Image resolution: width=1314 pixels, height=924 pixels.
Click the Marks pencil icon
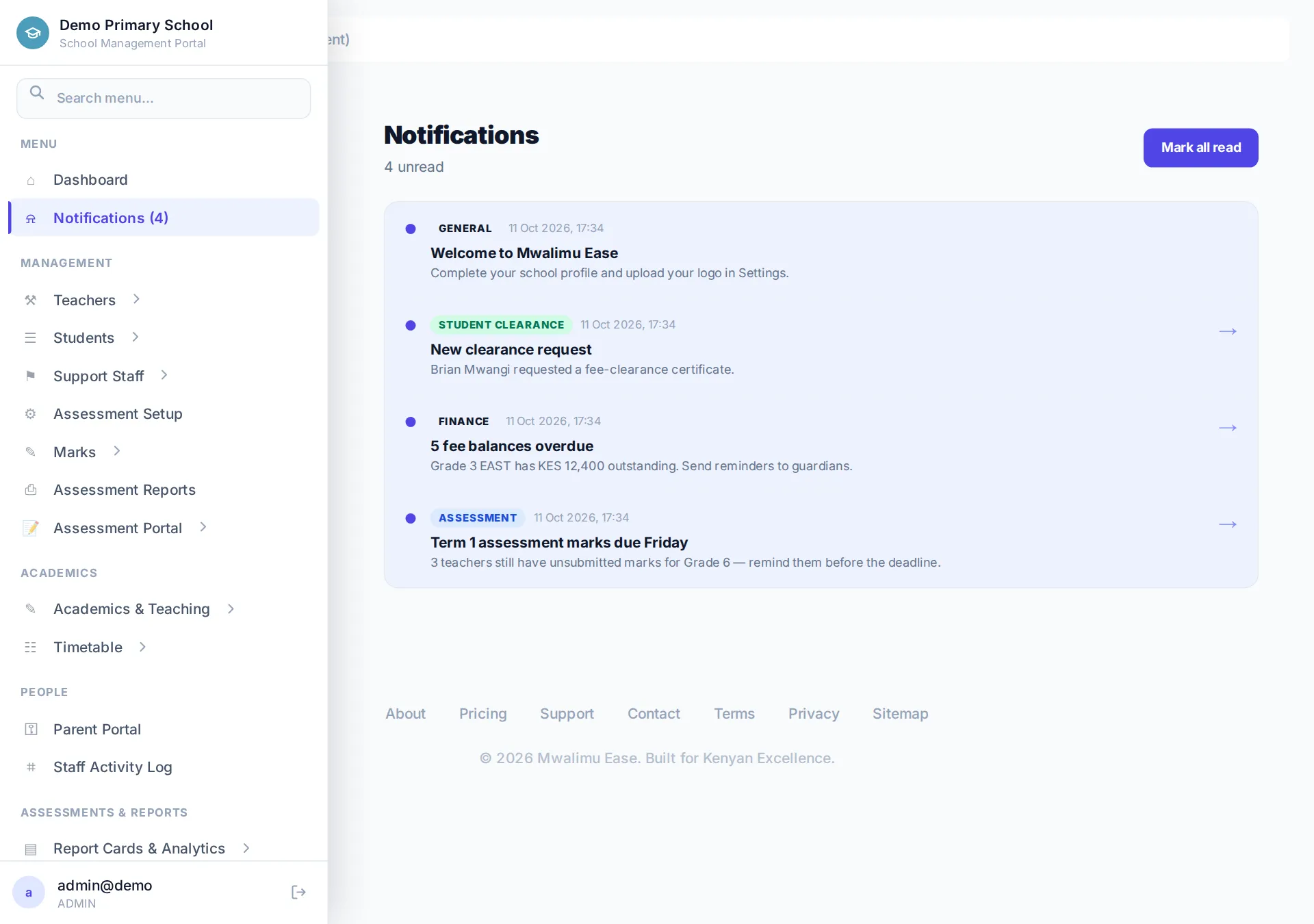31,452
